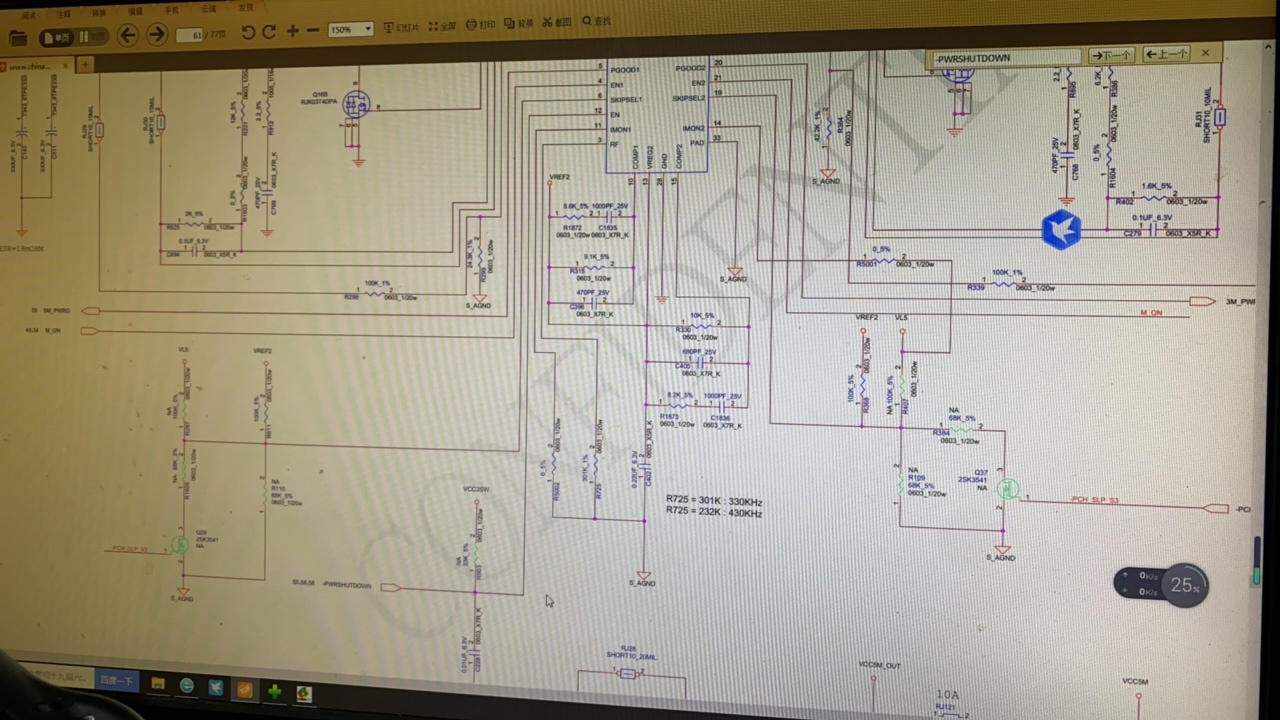Open the 转换 (convert) menu tab
This screenshot has height=720, width=1280.
tap(98, 13)
